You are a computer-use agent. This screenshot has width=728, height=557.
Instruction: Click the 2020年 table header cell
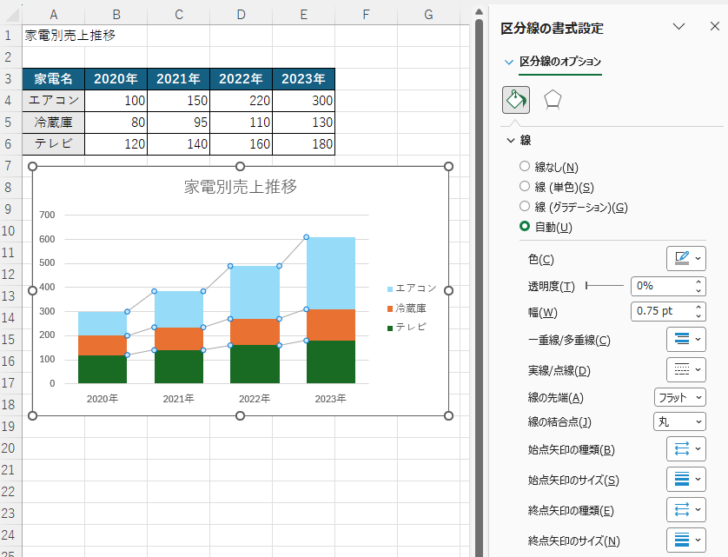(116, 79)
